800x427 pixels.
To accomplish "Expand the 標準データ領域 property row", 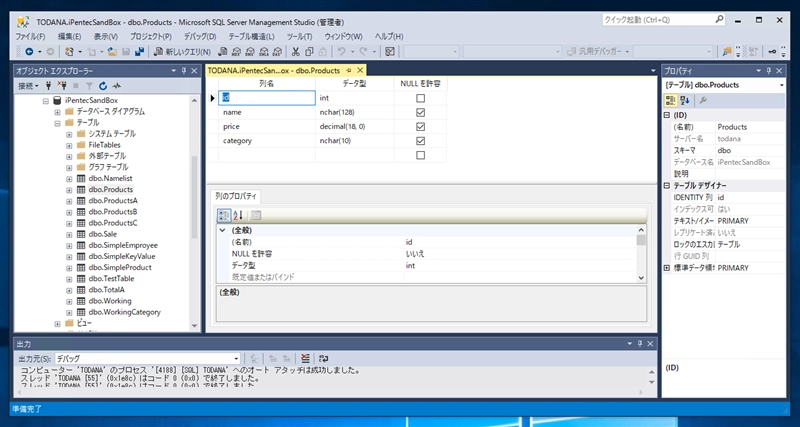I will [x=667, y=268].
